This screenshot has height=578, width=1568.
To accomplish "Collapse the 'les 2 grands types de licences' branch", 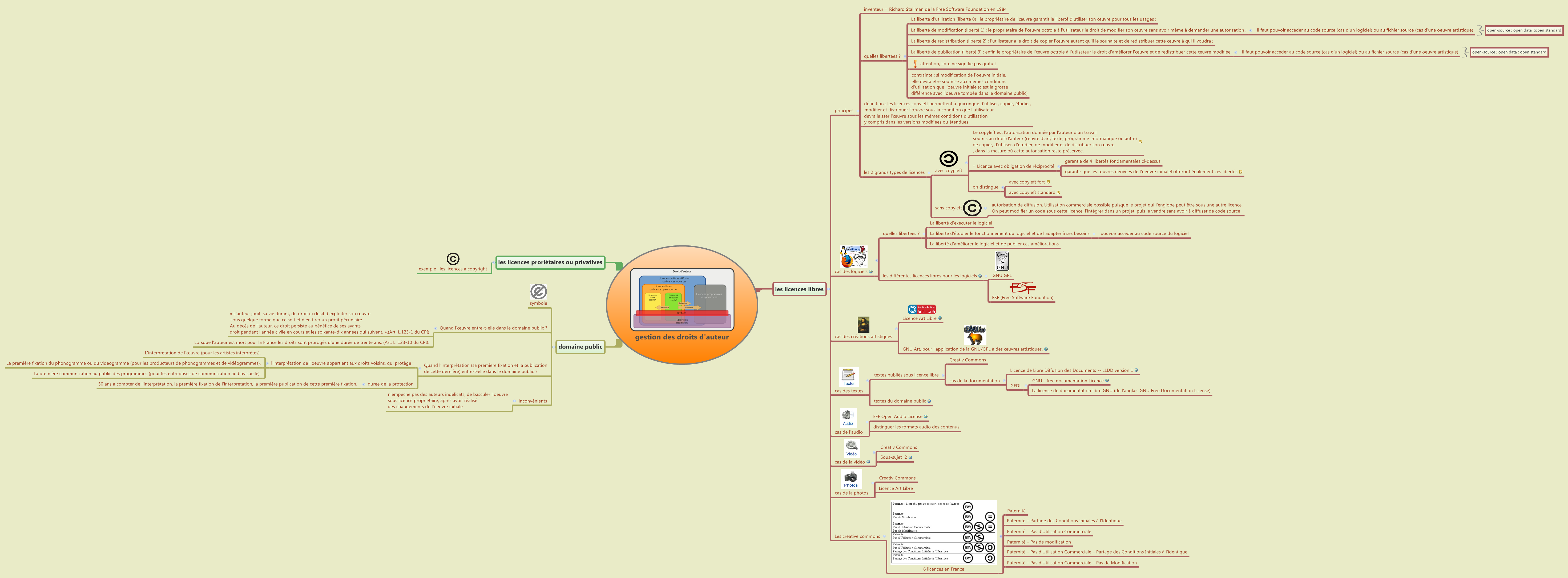I will (929, 173).
